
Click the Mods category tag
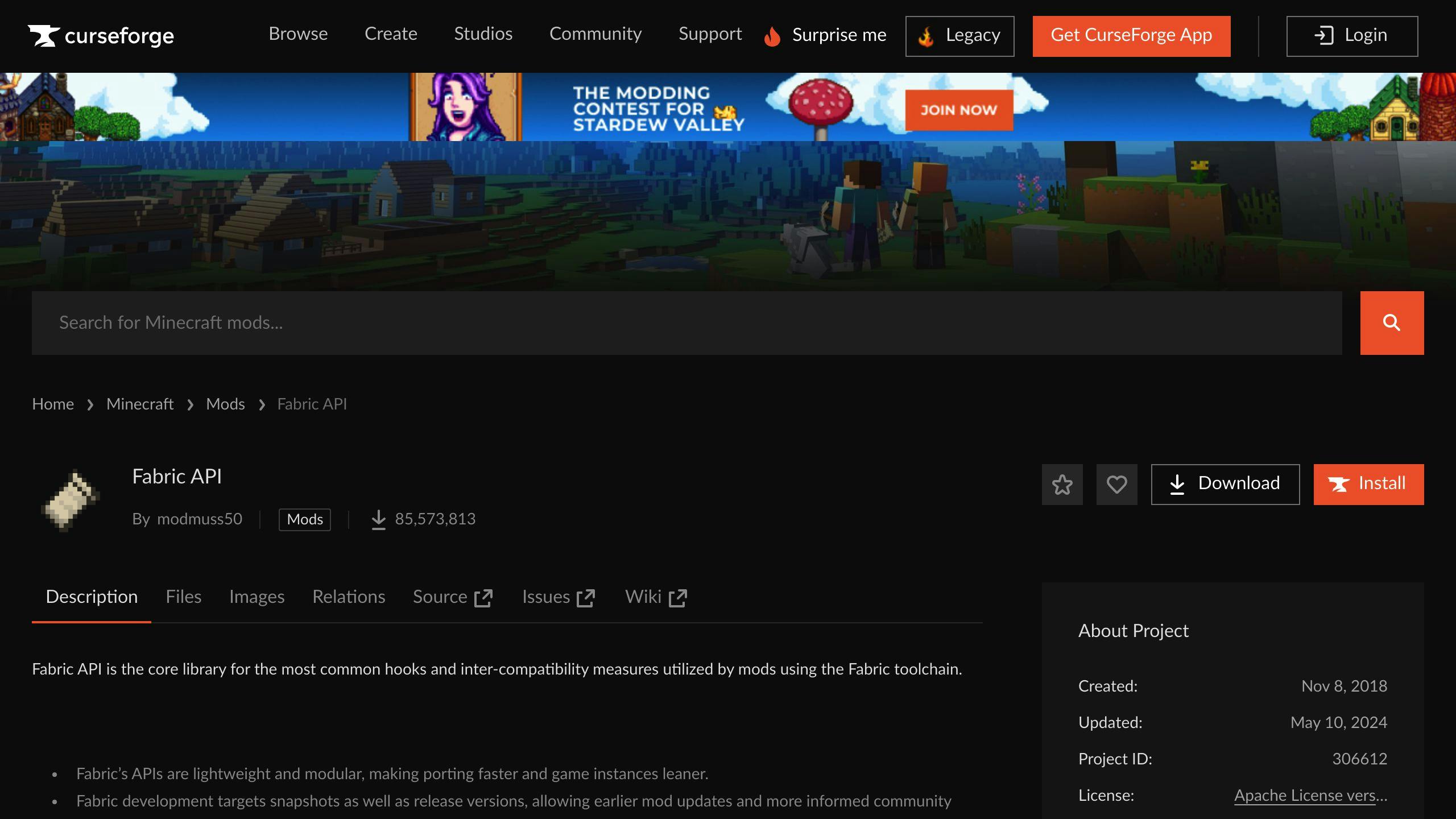[x=305, y=519]
